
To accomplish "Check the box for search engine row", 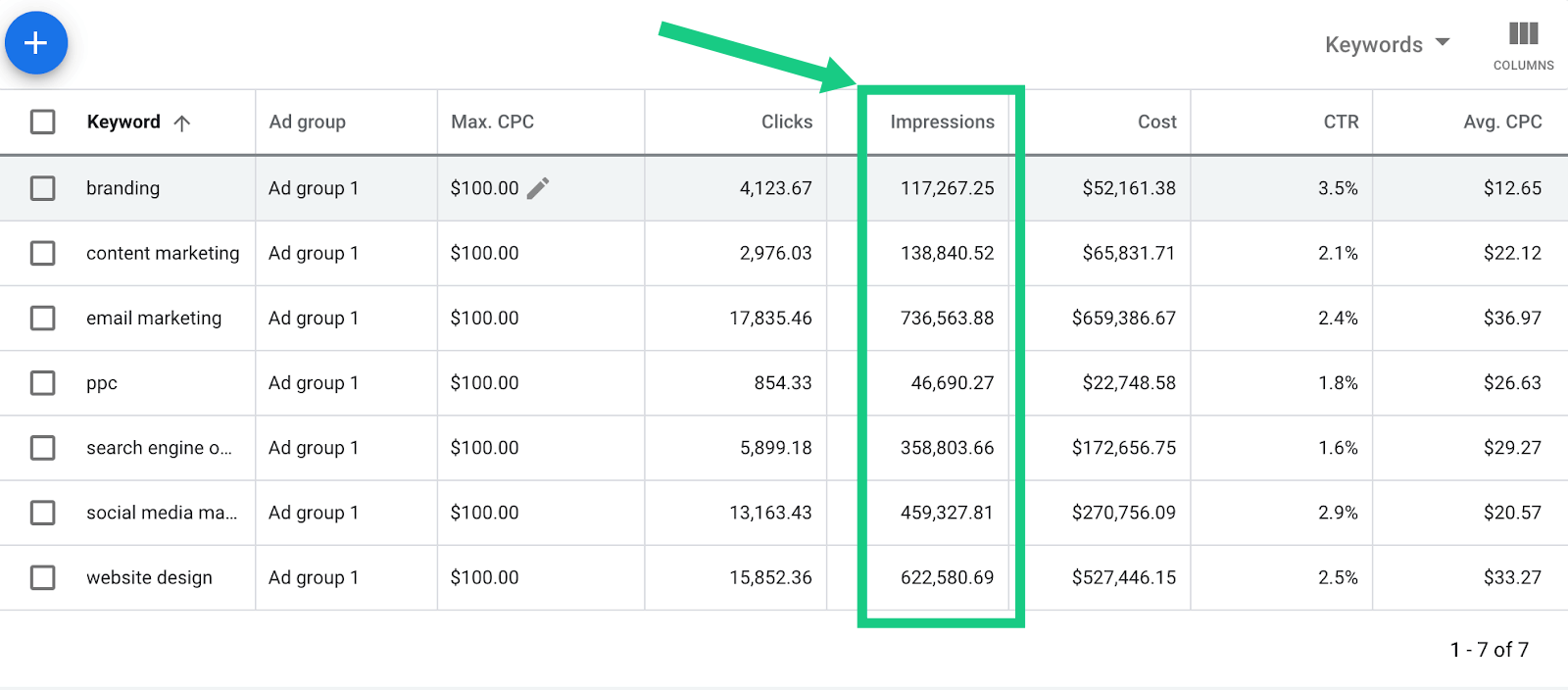I will [x=43, y=448].
